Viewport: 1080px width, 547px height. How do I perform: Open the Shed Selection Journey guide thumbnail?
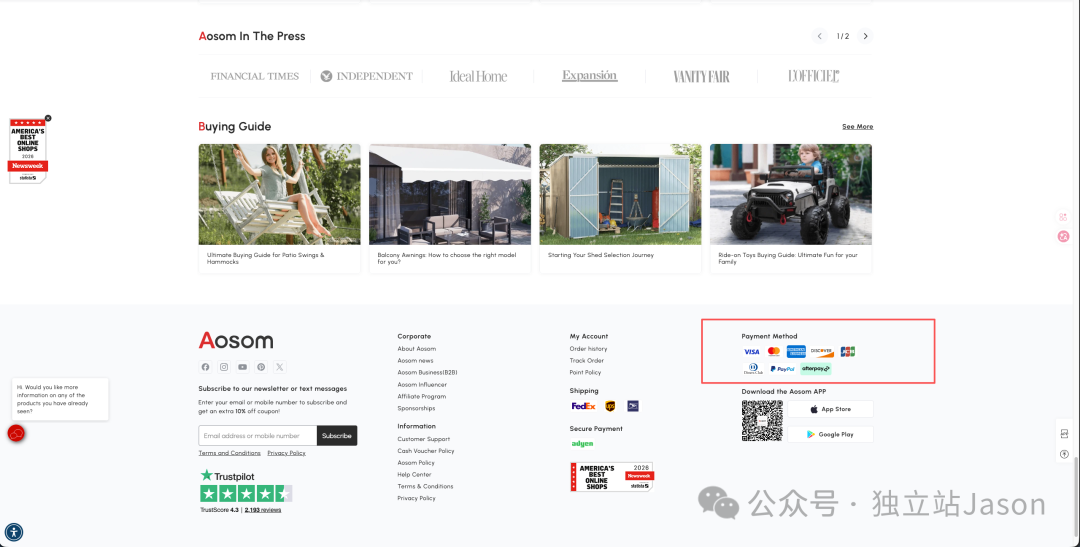(x=620, y=194)
